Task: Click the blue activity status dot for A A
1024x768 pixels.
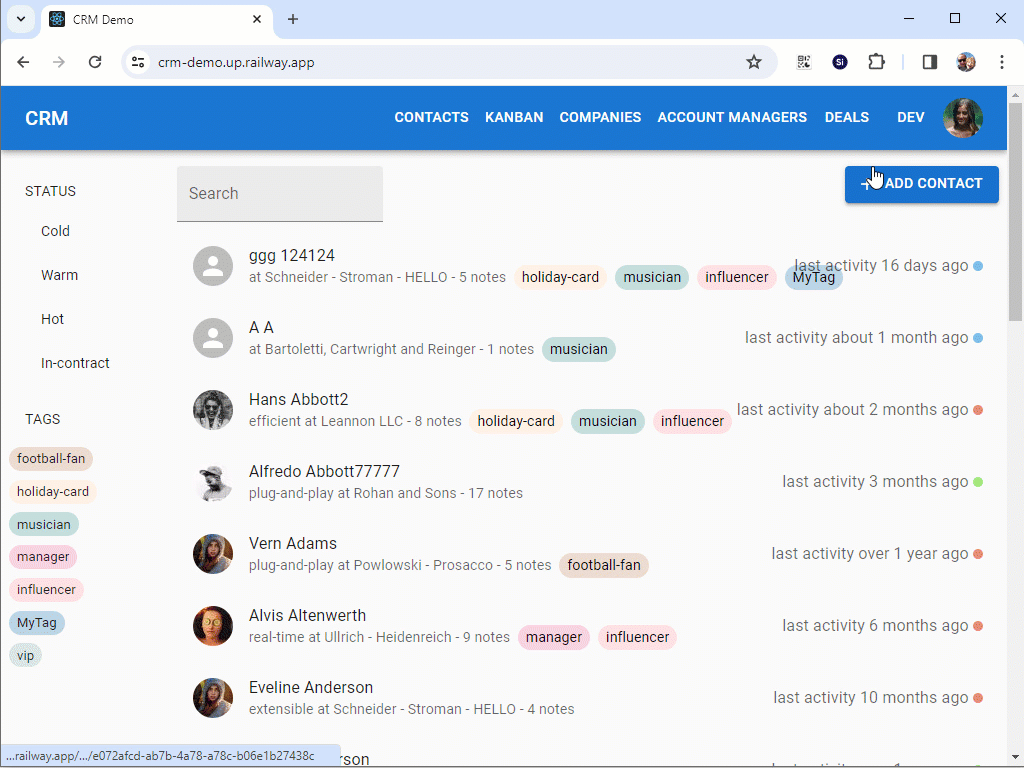Action: (x=977, y=338)
